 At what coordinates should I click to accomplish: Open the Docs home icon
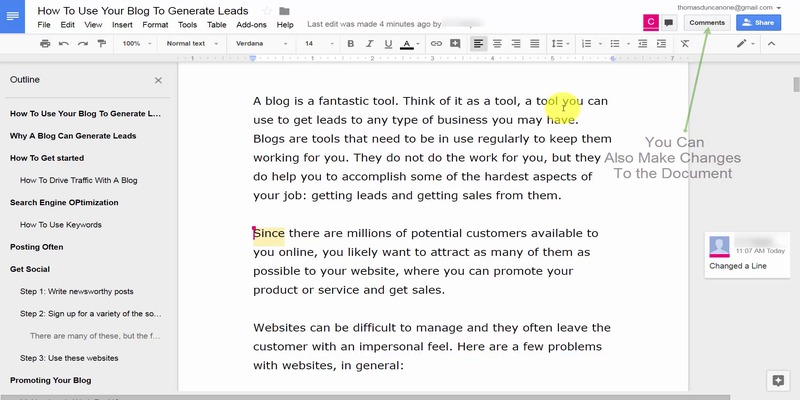tap(16, 16)
